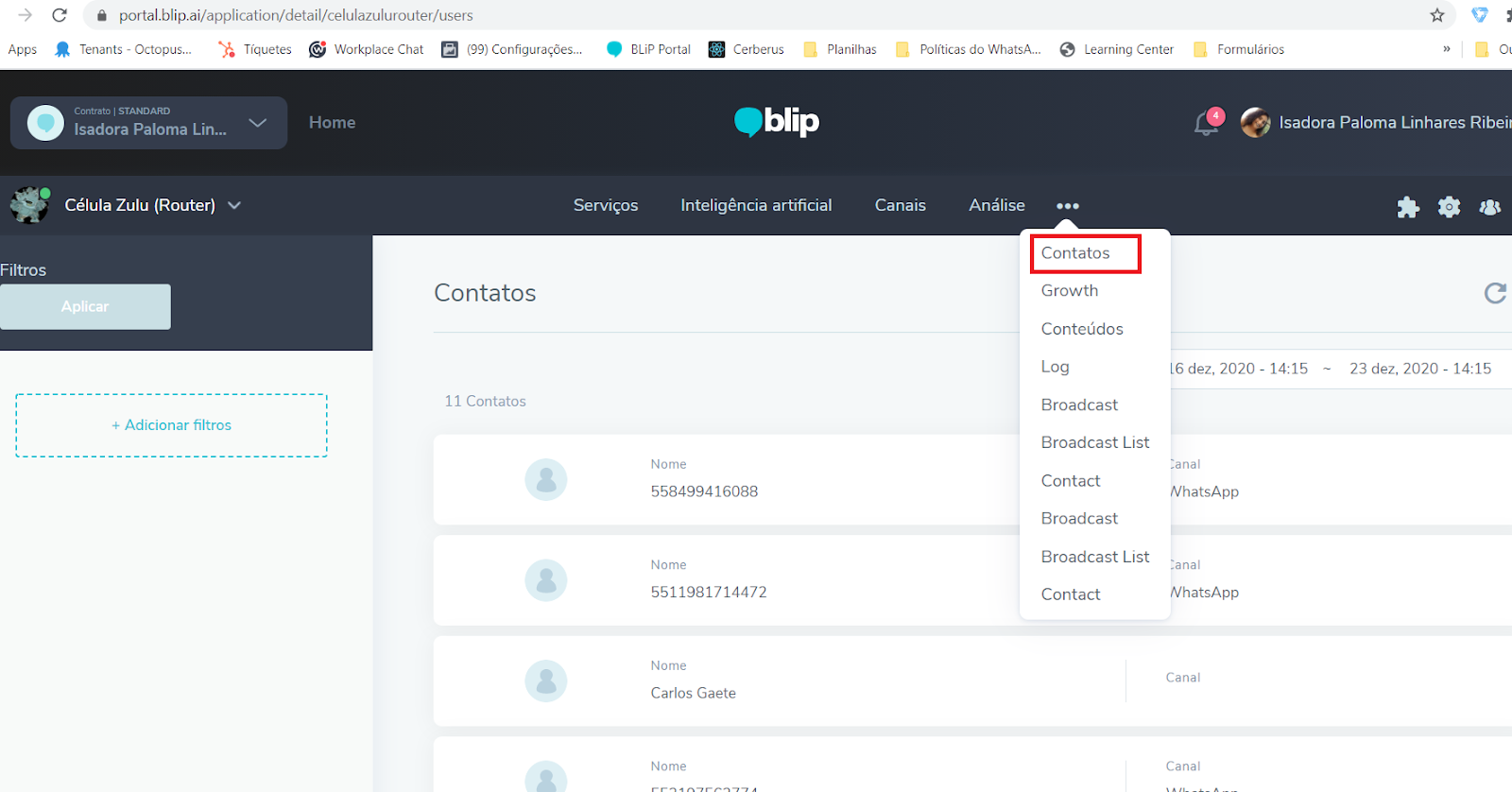The width and height of the screenshot is (1512, 792).
Task: Toggle the three-dots more menu
Action: [x=1068, y=206]
